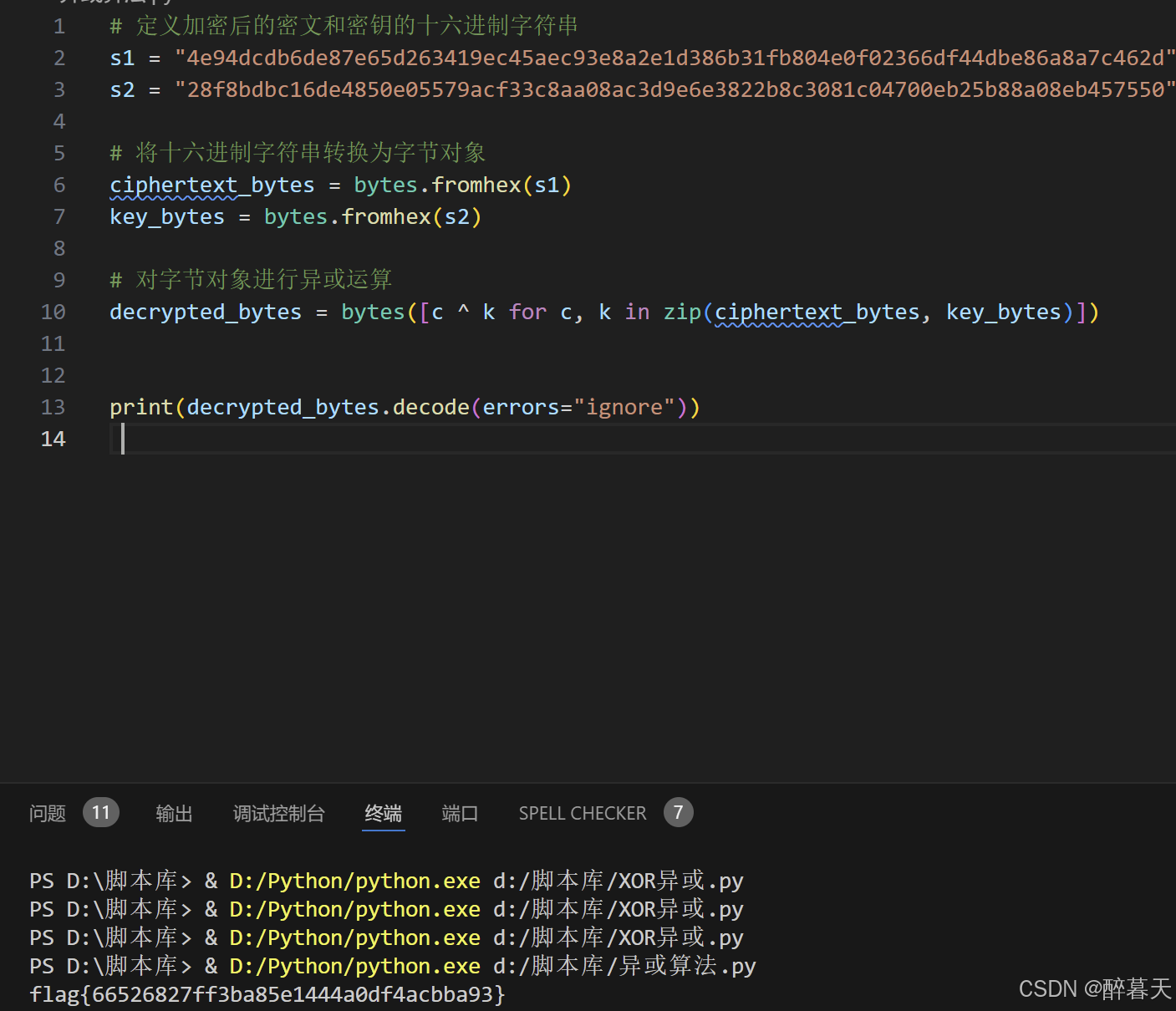Click line number 7 beside key_bytes
The image size is (1176, 1011).
click(59, 216)
